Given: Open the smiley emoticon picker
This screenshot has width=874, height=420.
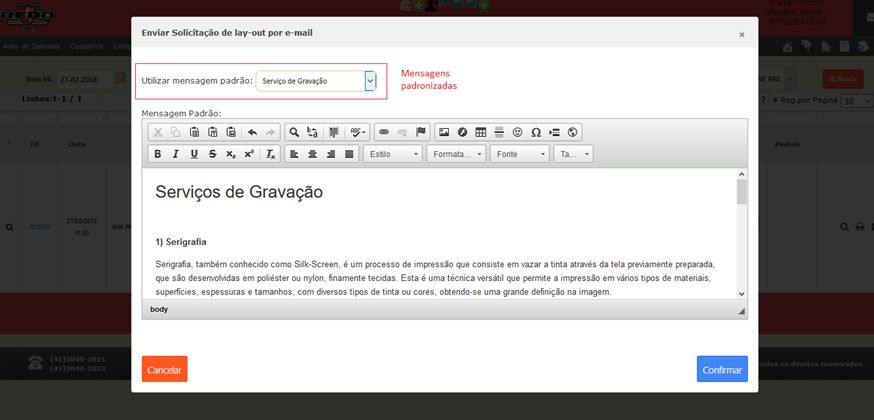Looking at the screenshot, I should tap(517, 132).
